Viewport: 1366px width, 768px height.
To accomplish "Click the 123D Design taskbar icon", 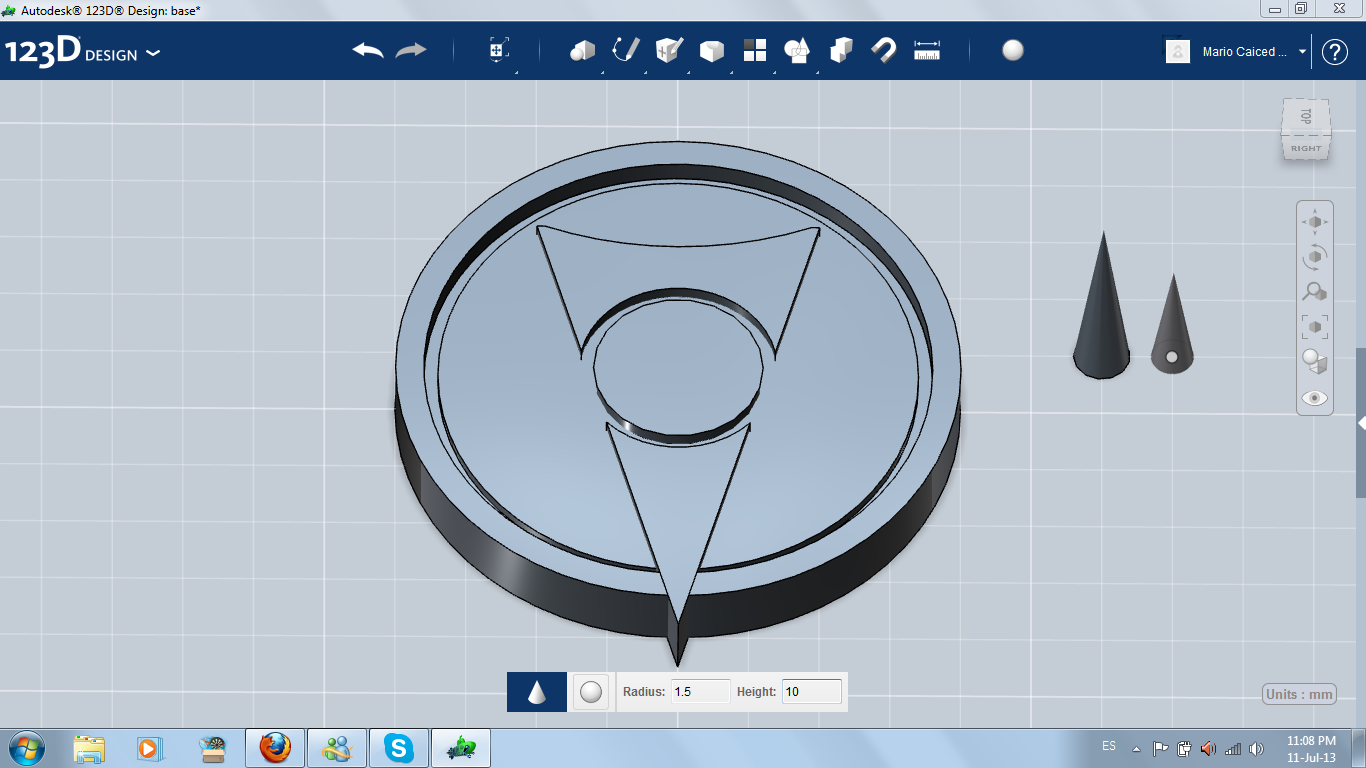I will click(461, 747).
